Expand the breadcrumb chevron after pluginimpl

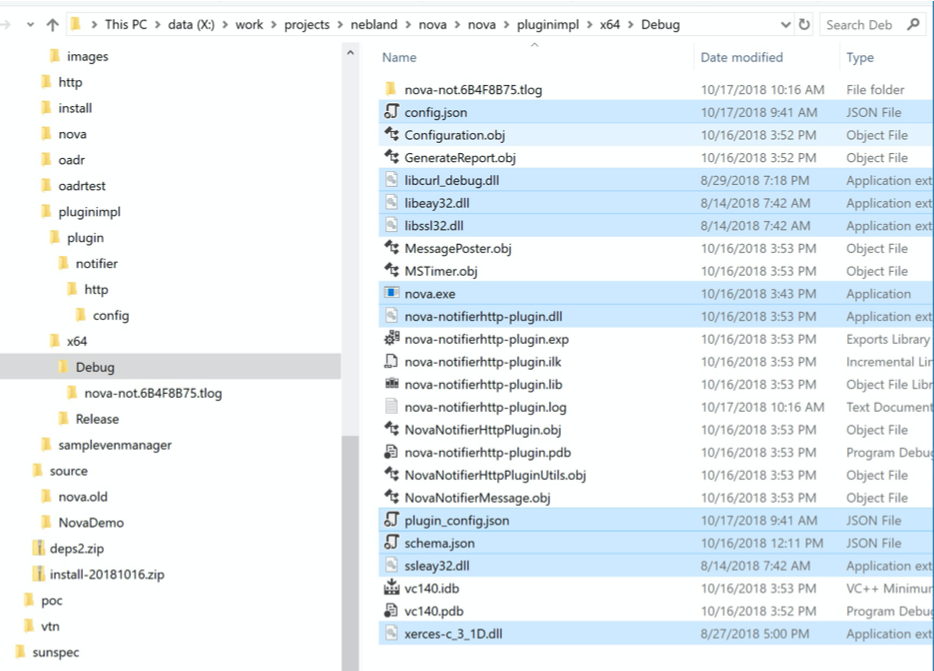pos(590,25)
